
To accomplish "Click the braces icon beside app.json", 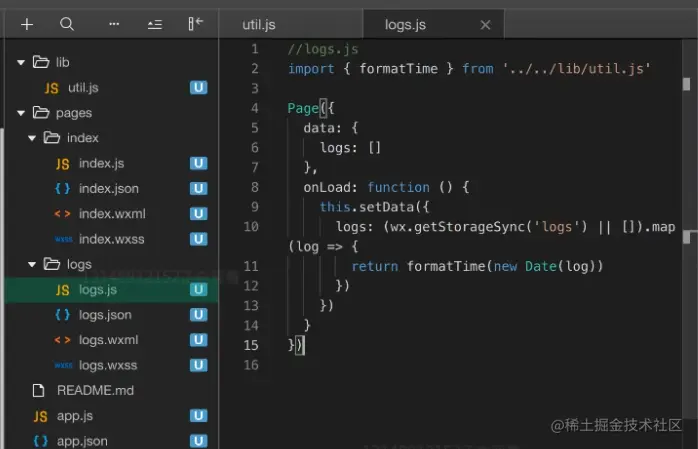I will click(41, 441).
